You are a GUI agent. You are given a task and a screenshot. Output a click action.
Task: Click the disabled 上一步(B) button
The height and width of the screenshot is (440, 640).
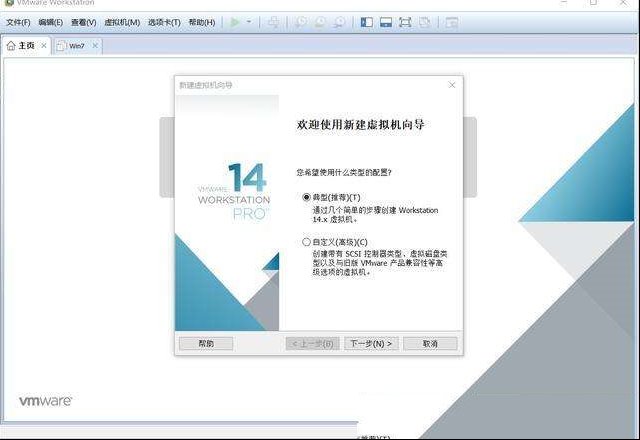click(x=313, y=344)
